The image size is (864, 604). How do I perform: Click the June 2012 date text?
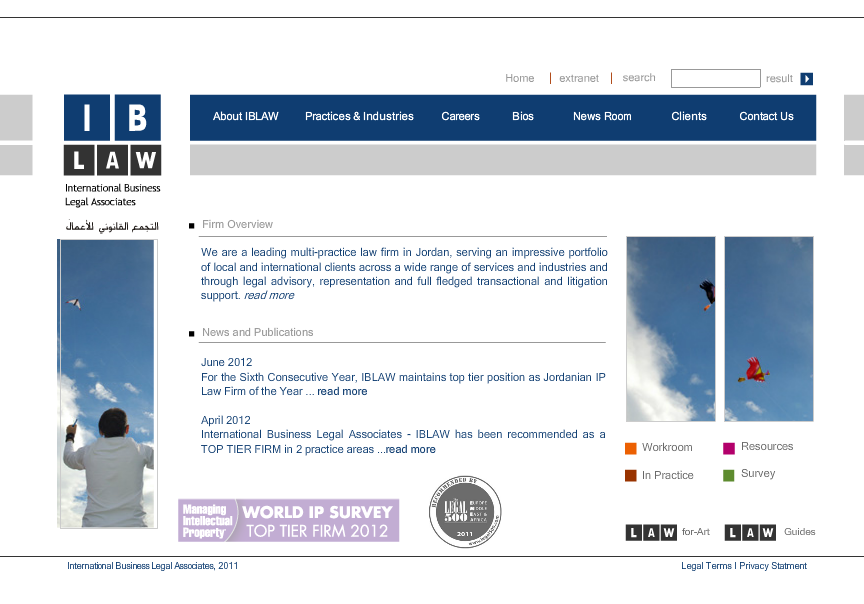point(226,362)
